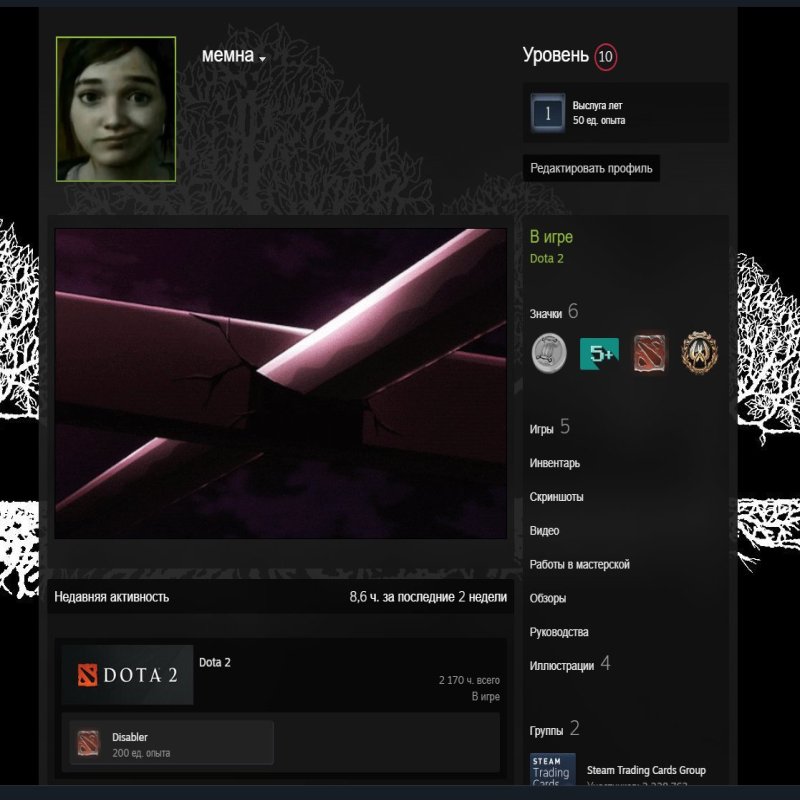
Task: Click the red Dota 2 badge in Значки
Action: [649, 353]
